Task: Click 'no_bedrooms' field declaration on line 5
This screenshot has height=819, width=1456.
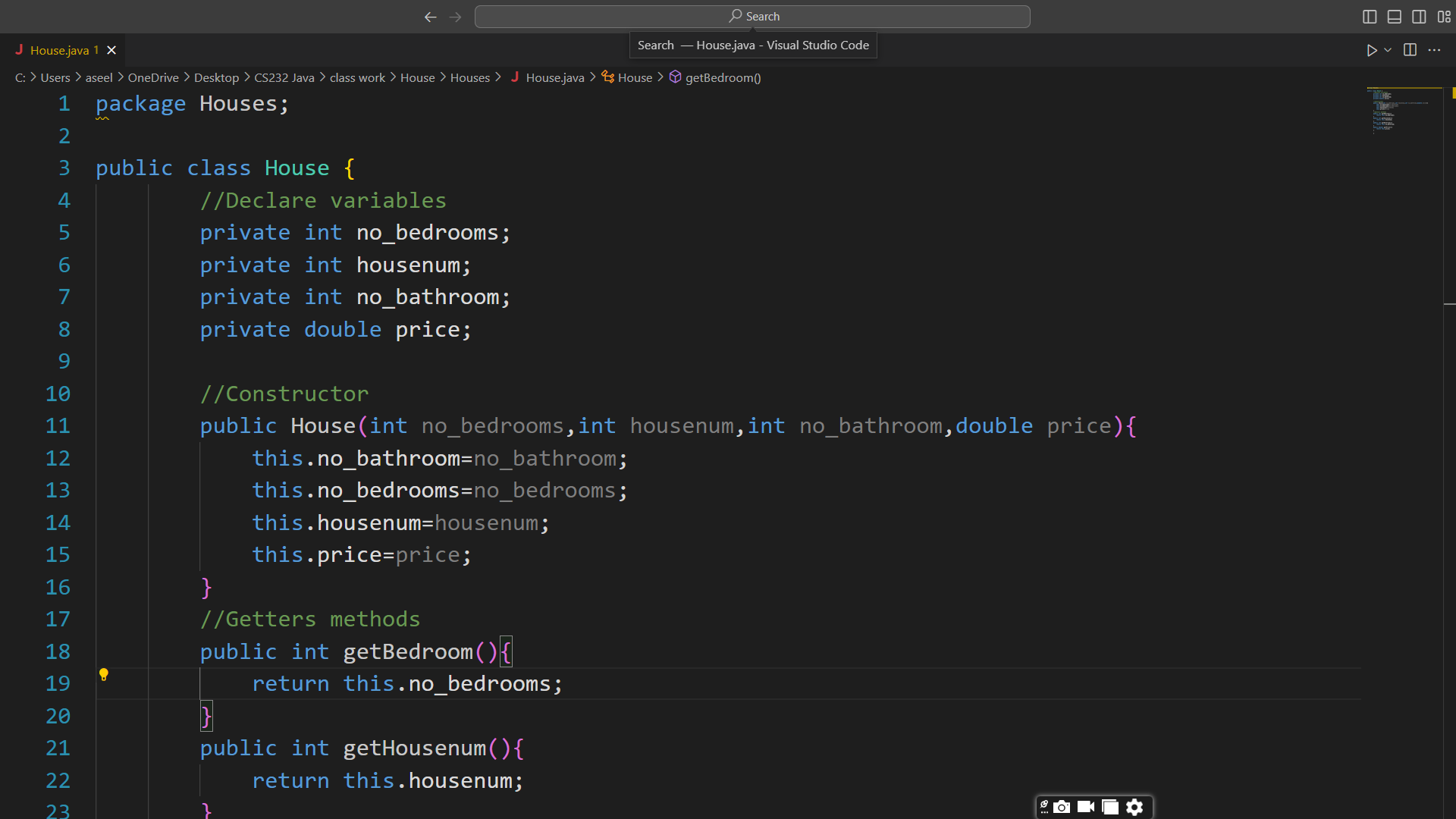Action: pyautogui.click(x=428, y=233)
